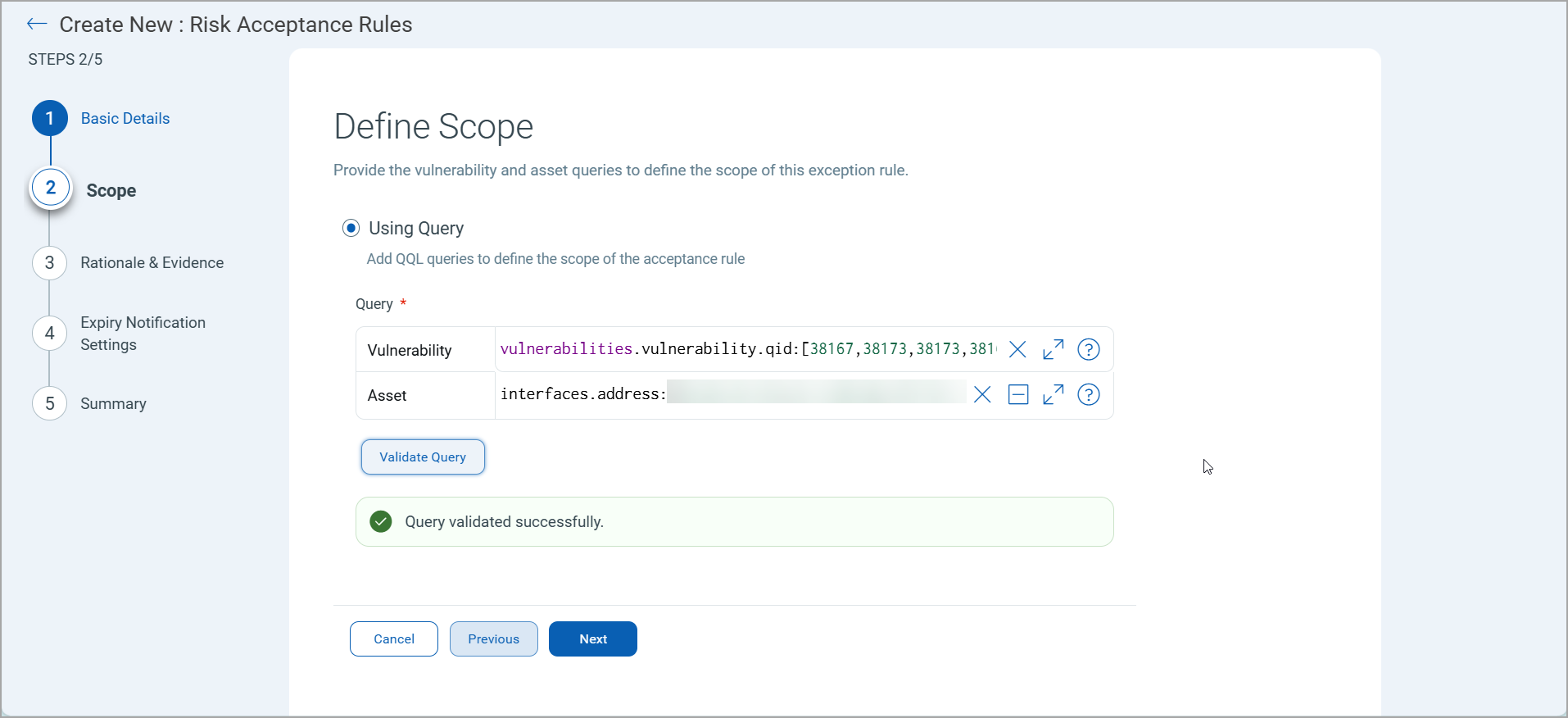Proceed with the Next button
The image size is (1568, 718).
[593, 639]
